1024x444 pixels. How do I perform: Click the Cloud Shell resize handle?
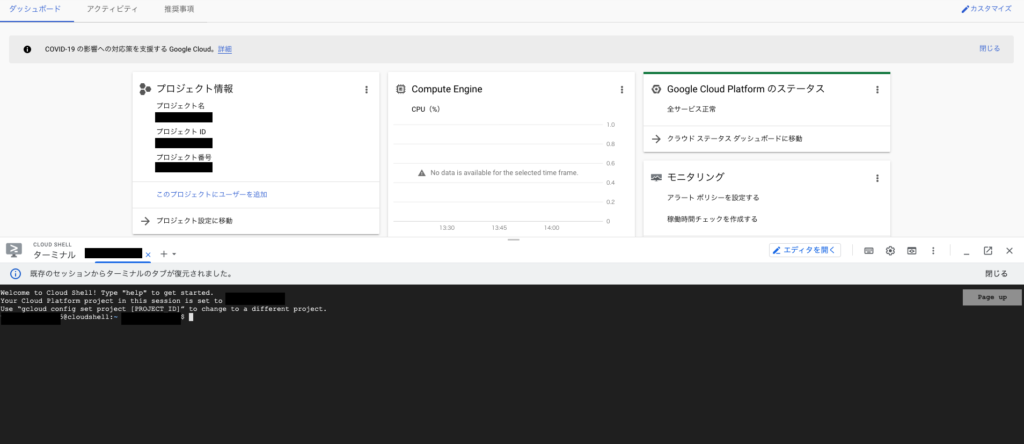(513, 240)
